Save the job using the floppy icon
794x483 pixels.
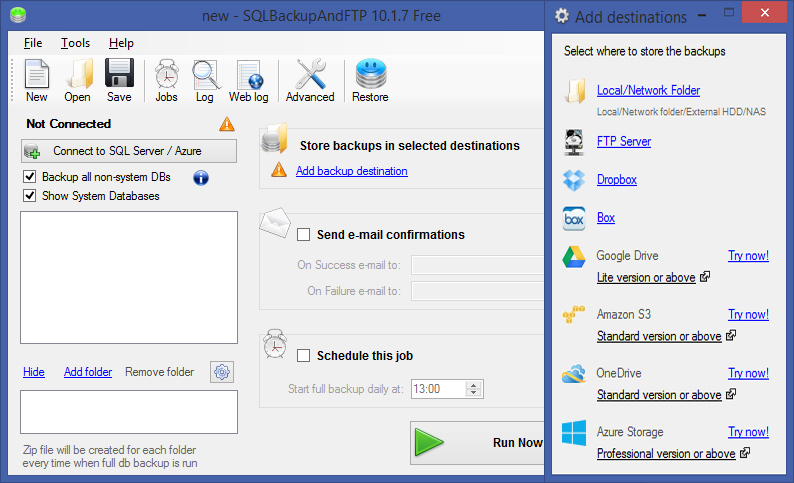pyautogui.click(x=120, y=73)
